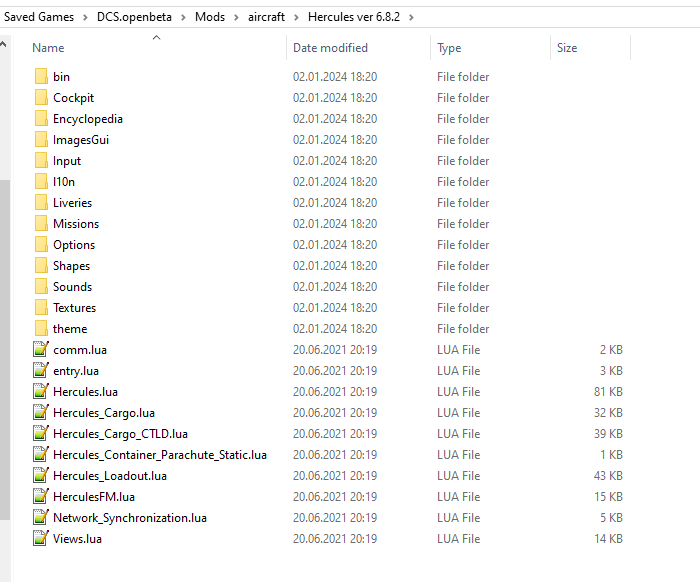The image size is (700, 582).
Task: Click date modified of HerculesFM.lua
Action: coord(335,496)
